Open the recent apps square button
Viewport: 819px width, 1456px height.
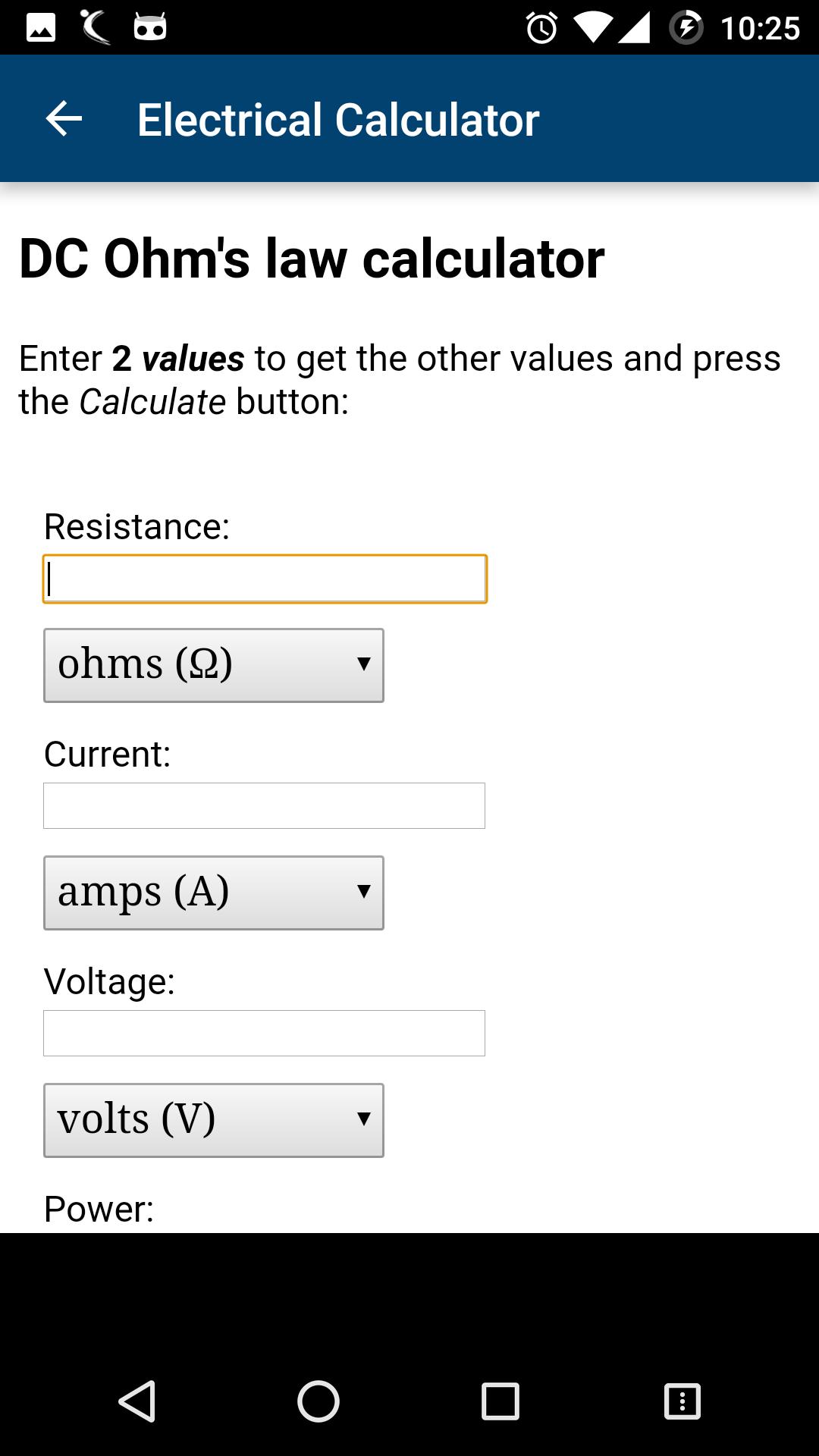tap(500, 1401)
